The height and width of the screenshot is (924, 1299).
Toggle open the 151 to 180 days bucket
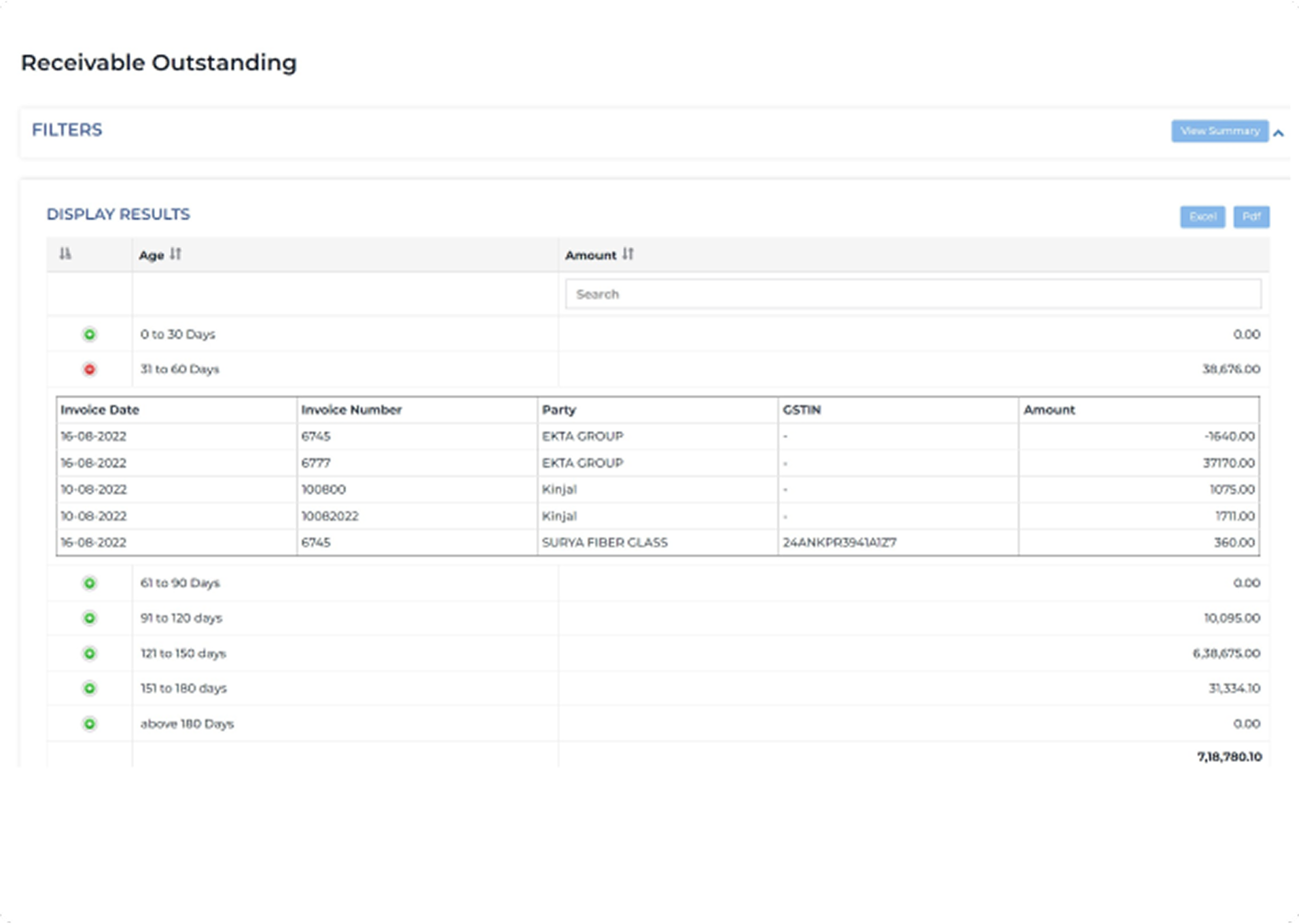point(90,689)
